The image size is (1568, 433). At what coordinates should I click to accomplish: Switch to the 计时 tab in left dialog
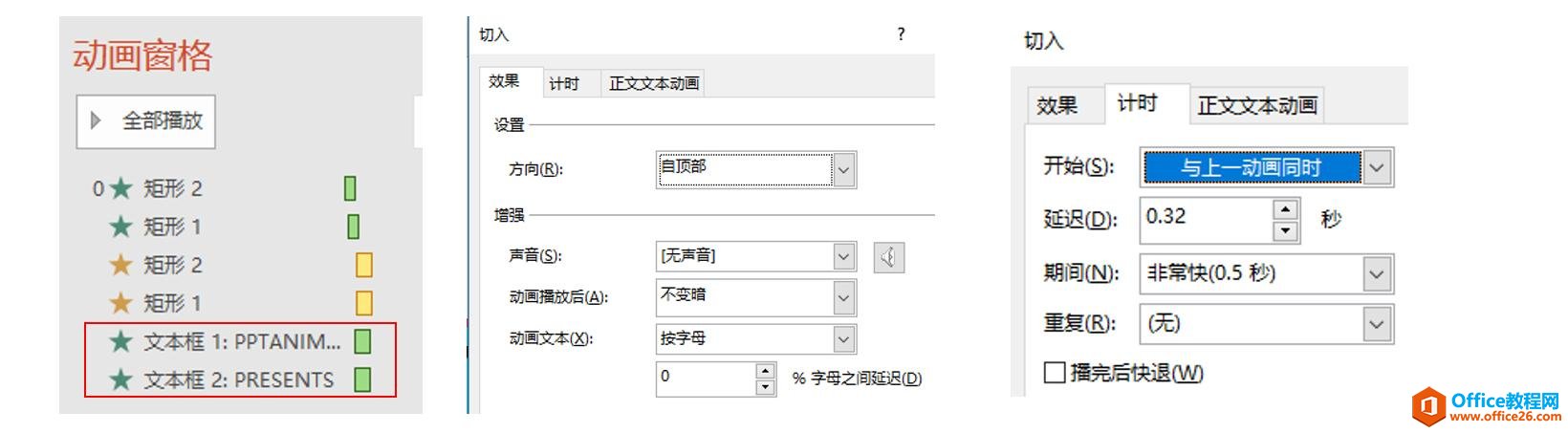tap(564, 83)
